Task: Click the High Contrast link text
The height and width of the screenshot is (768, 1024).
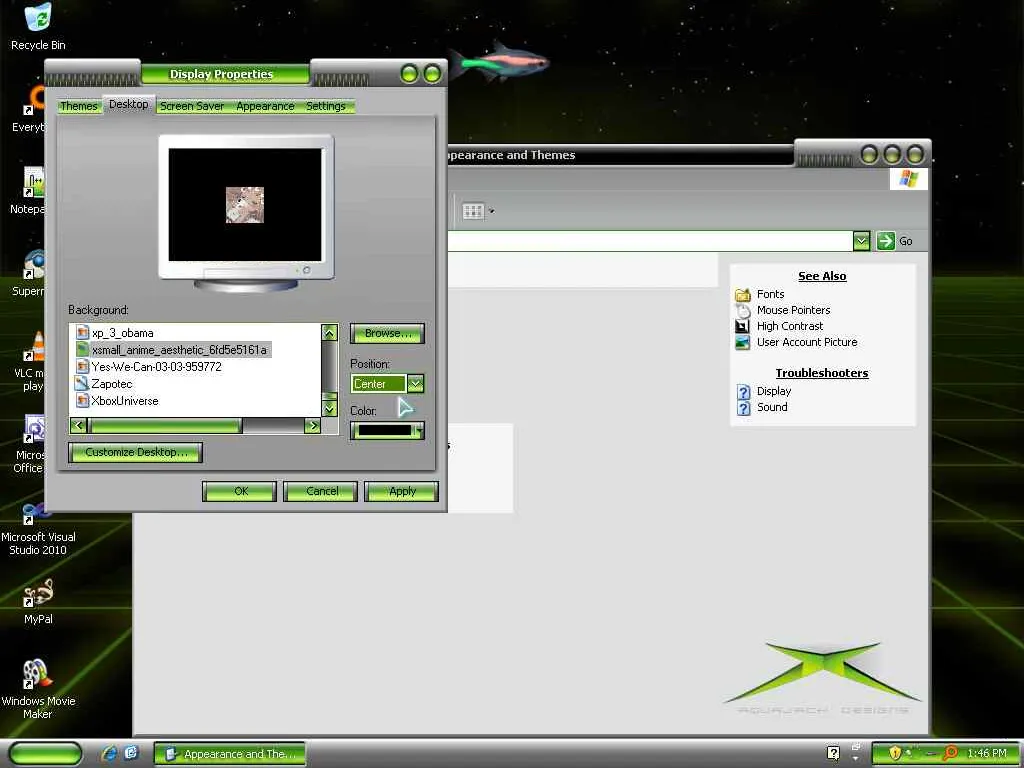Action: (x=790, y=326)
